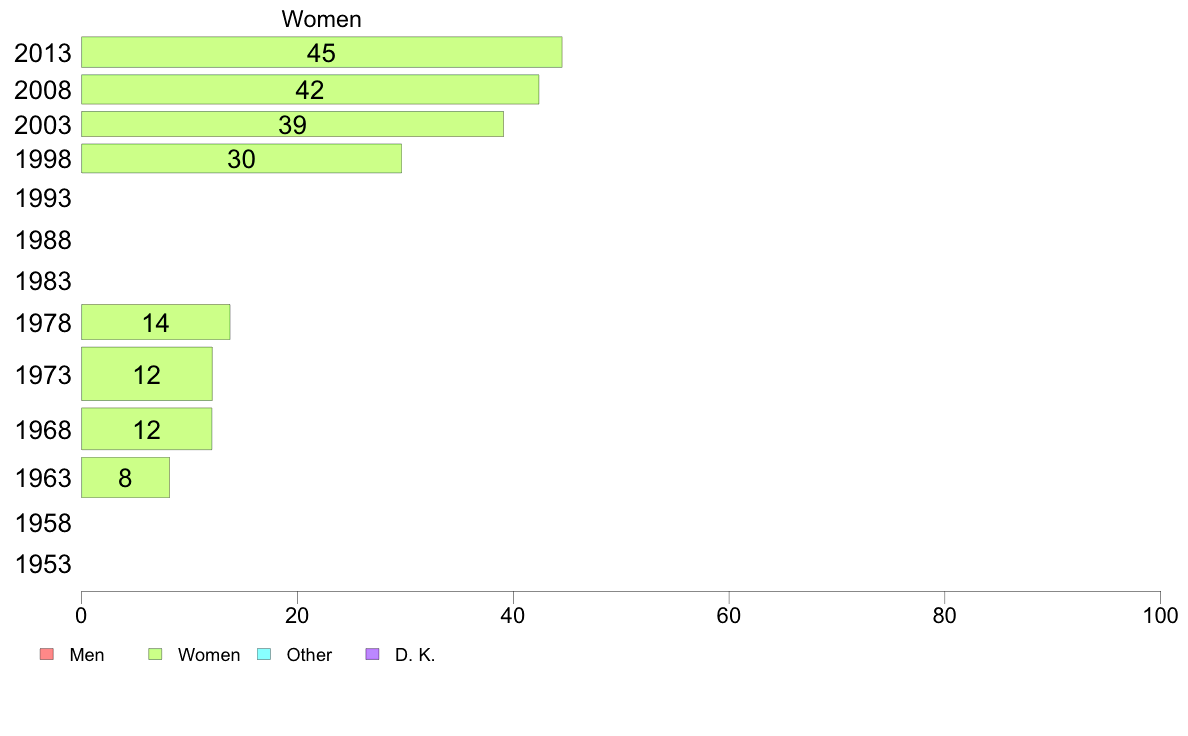Screen dimensions: 1188x736
Task: Select the 1998 bar showing 30
Action: pyautogui.click(x=242, y=158)
